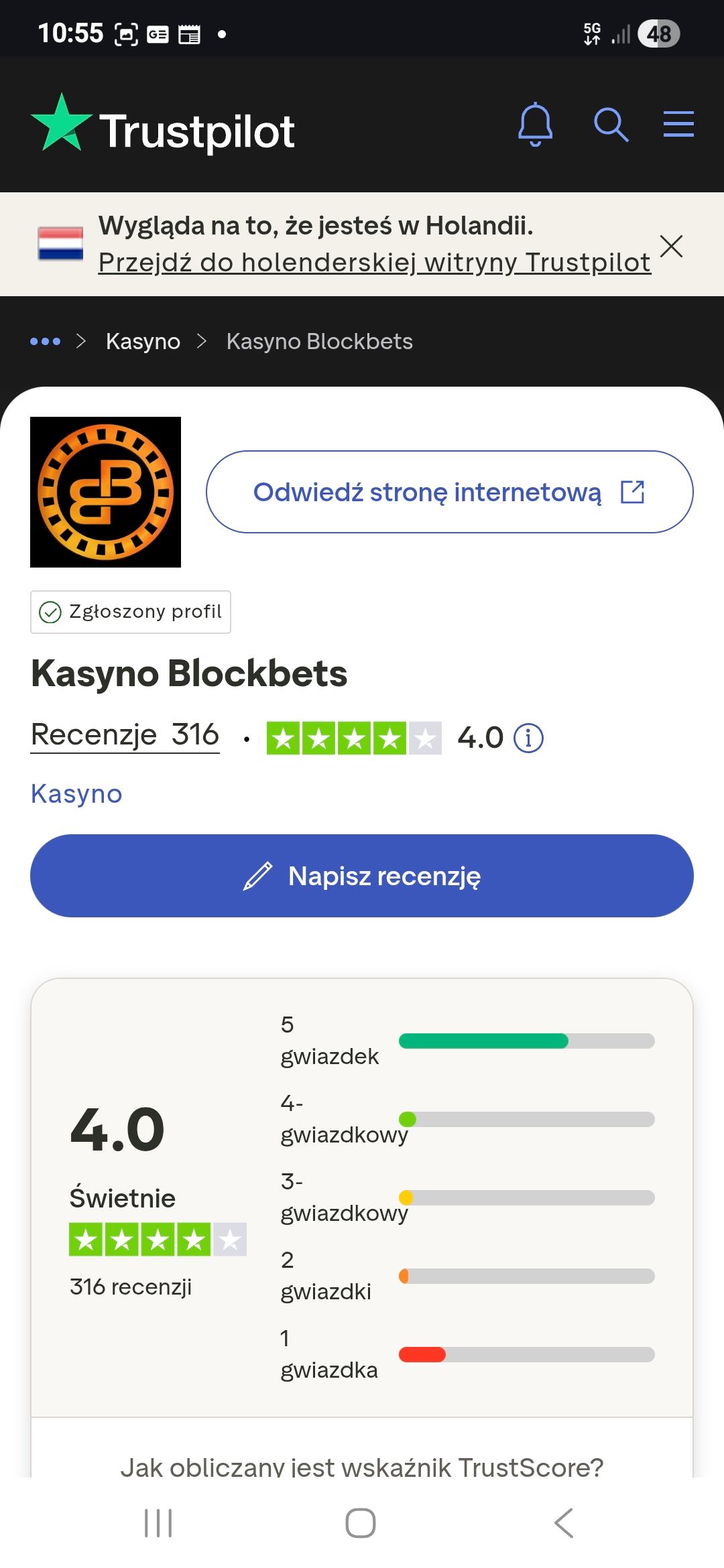Open the Kasyno breadcrumb
Screen dimensions: 724x1568
click(x=143, y=342)
